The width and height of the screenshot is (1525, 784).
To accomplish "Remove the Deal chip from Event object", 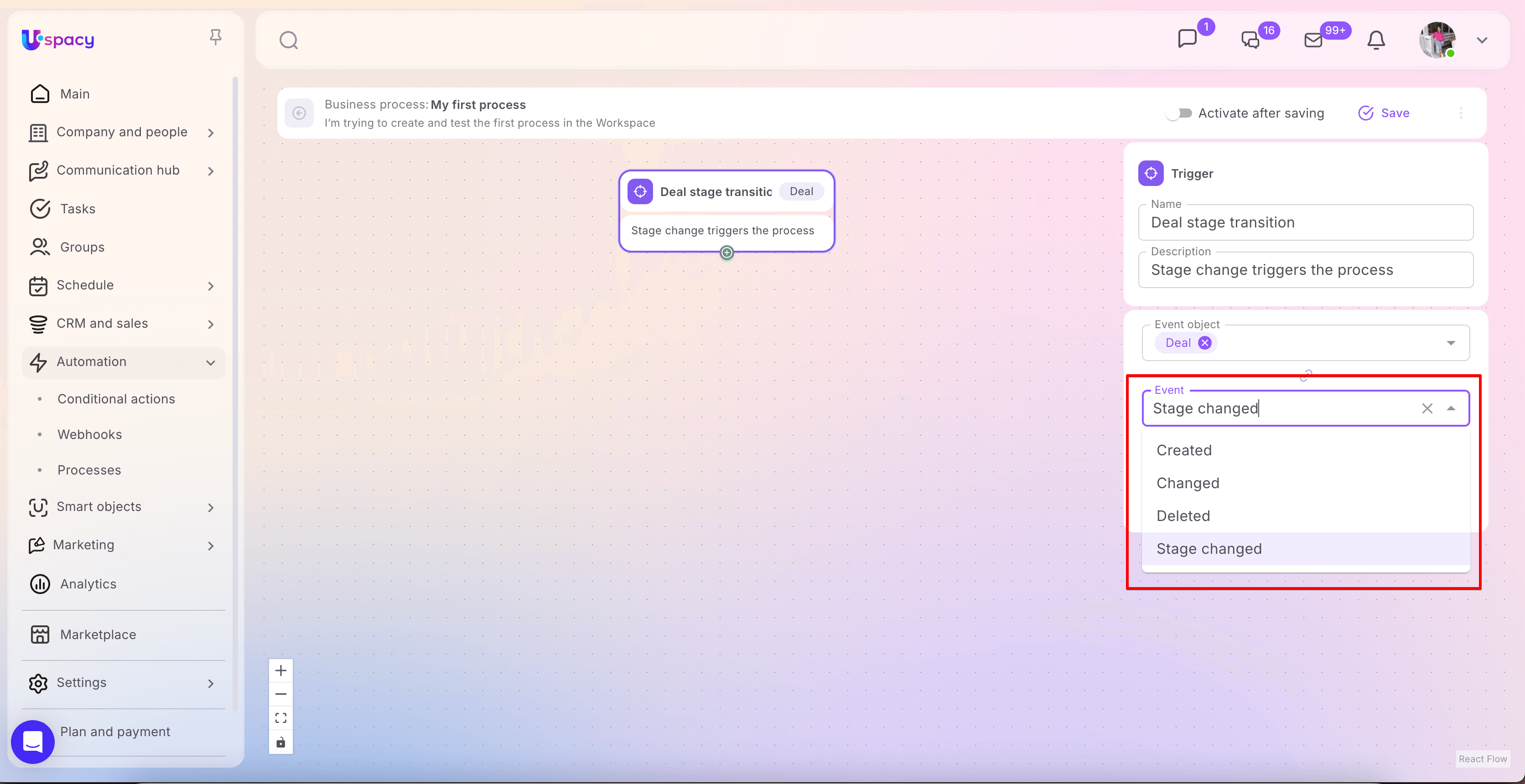I will click(x=1205, y=343).
